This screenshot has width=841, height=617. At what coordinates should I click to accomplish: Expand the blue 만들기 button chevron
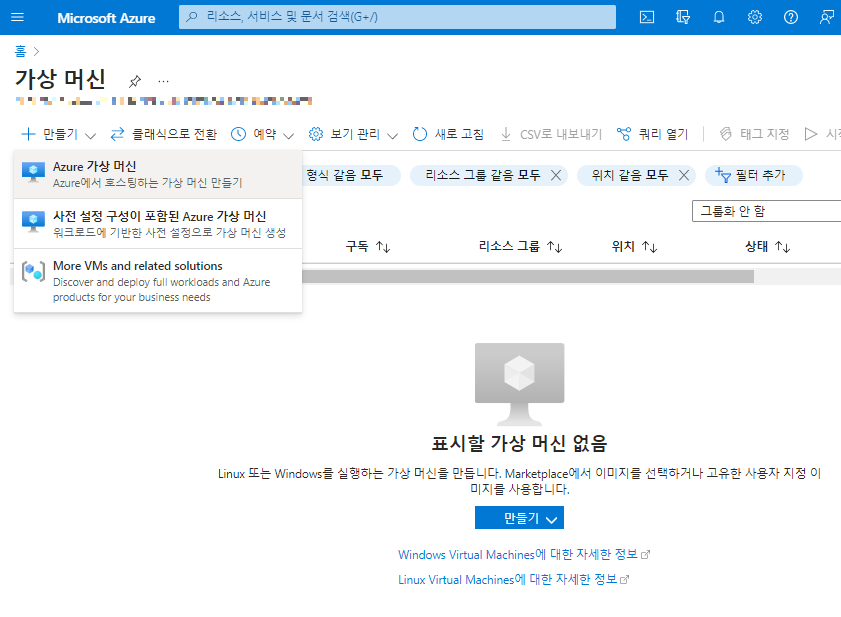coord(551,519)
